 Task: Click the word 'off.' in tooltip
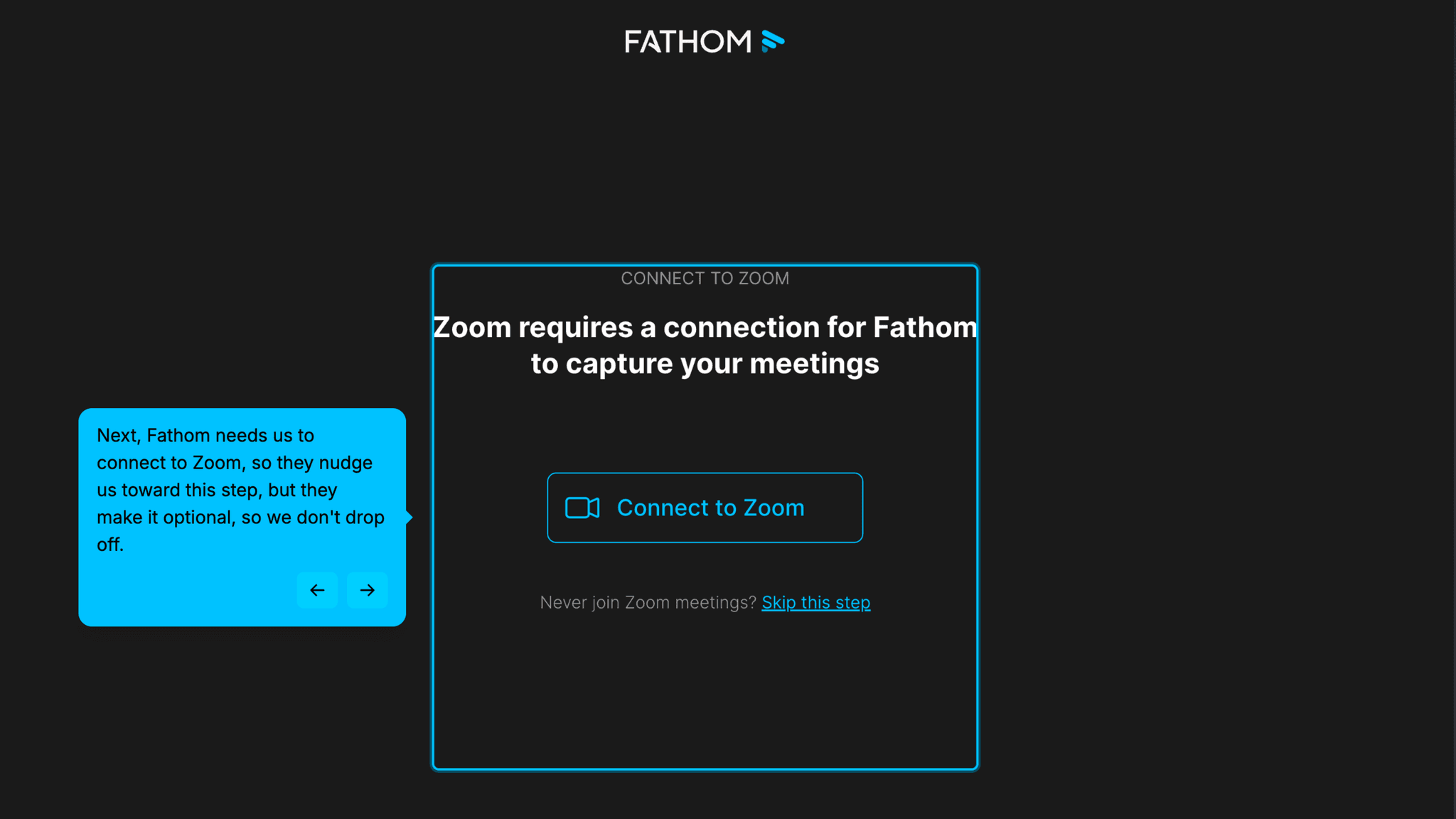click(x=110, y=545)
